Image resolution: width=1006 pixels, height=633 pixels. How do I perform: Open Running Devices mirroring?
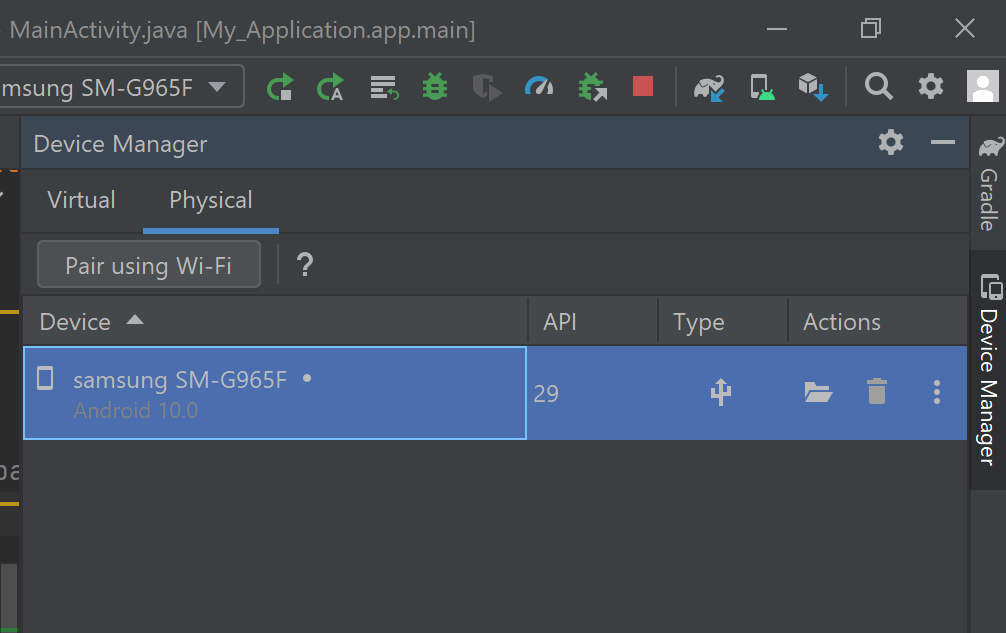point(762,87)
